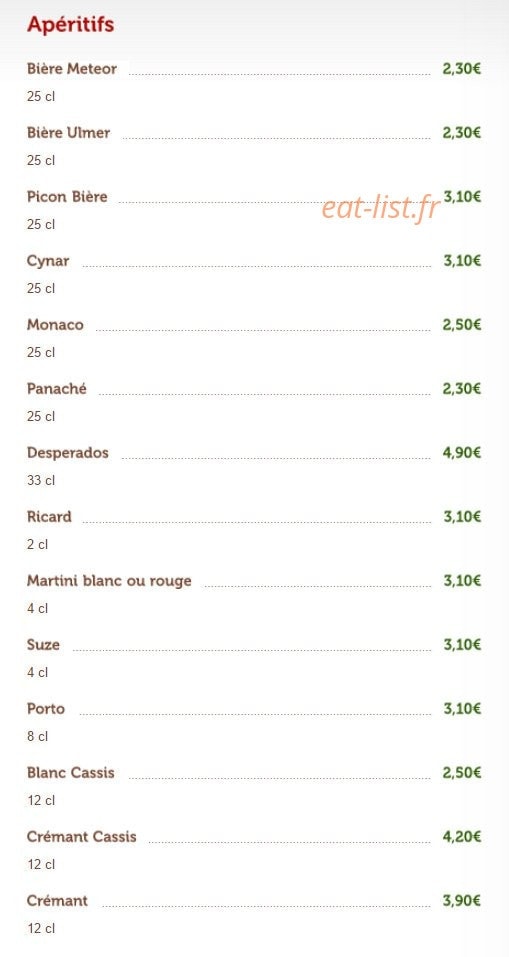Open the eat-list.fr watermark link
The image size is (509, 957).
pos(380,209)
